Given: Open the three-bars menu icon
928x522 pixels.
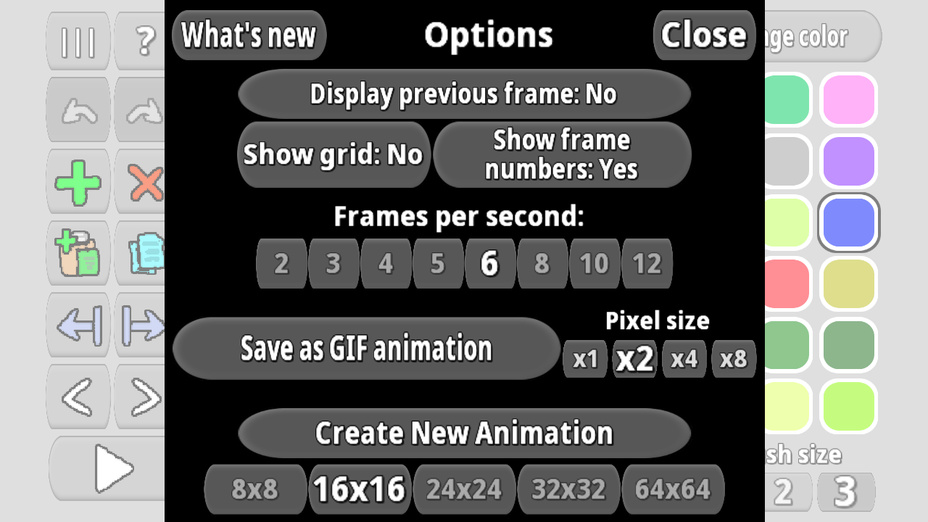Looking at the screenshot, I should 78,41.
